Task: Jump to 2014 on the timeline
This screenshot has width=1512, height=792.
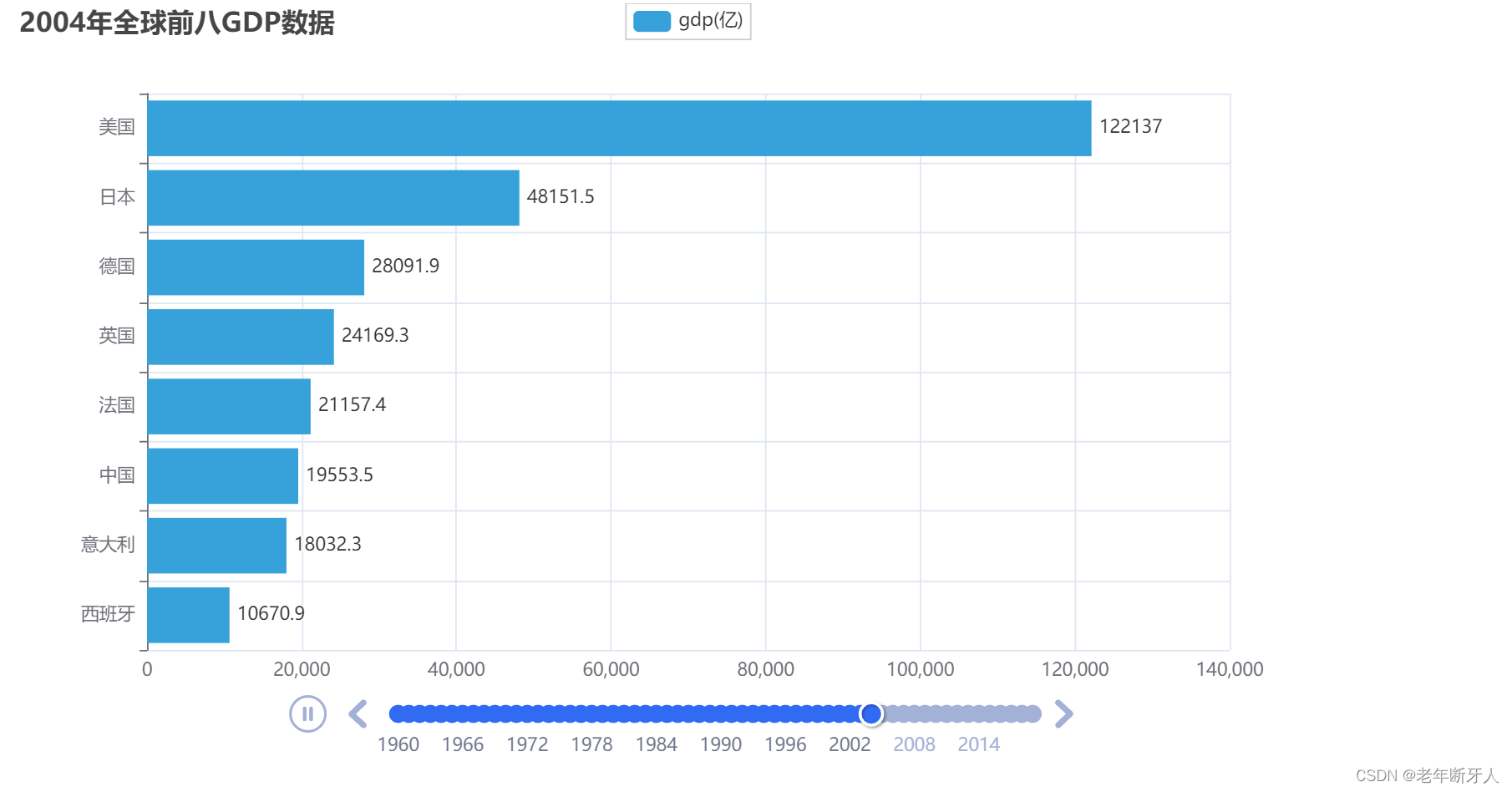Action: (x=979, y=744)
